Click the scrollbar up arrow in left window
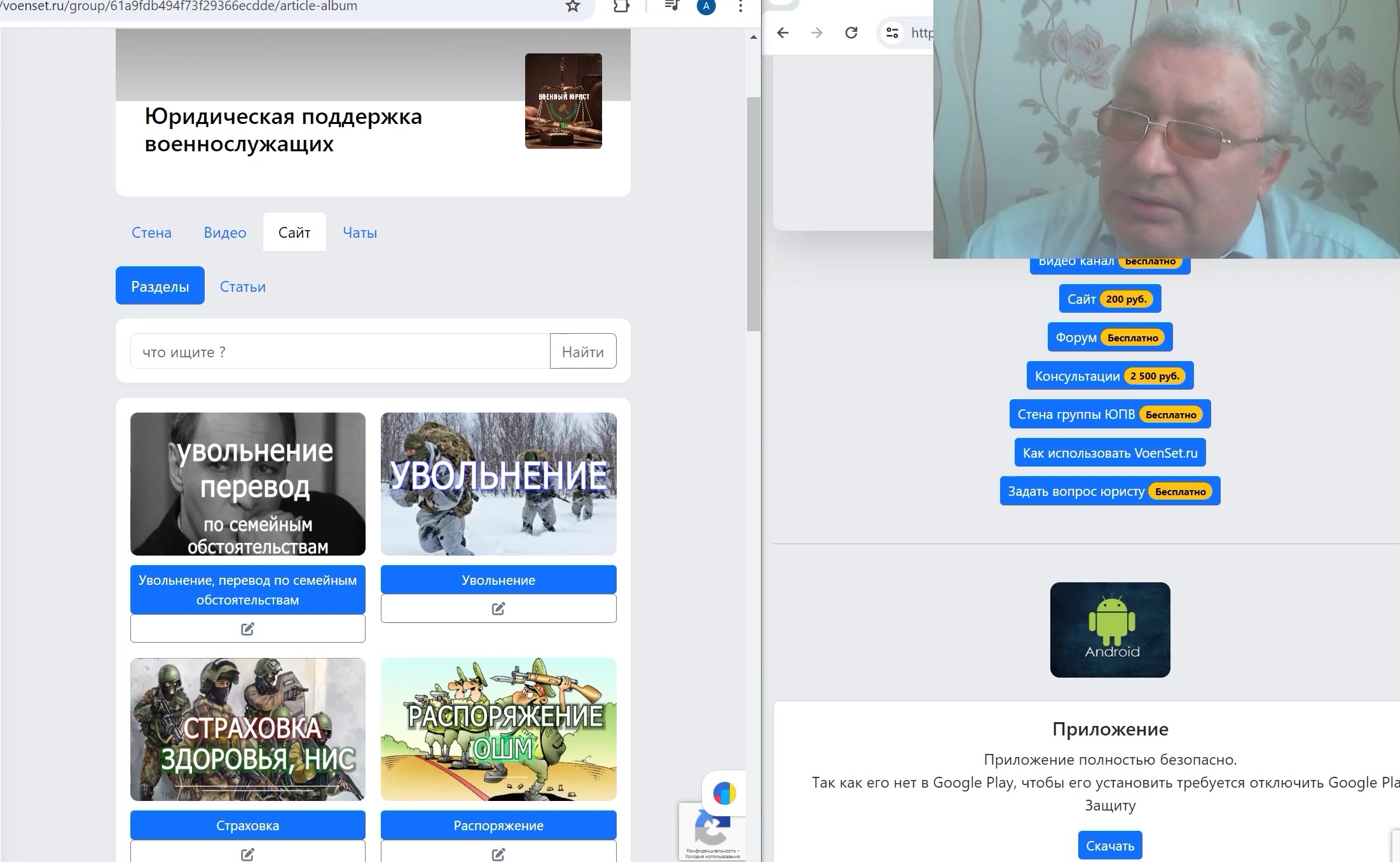 click(x=753, y=37)
